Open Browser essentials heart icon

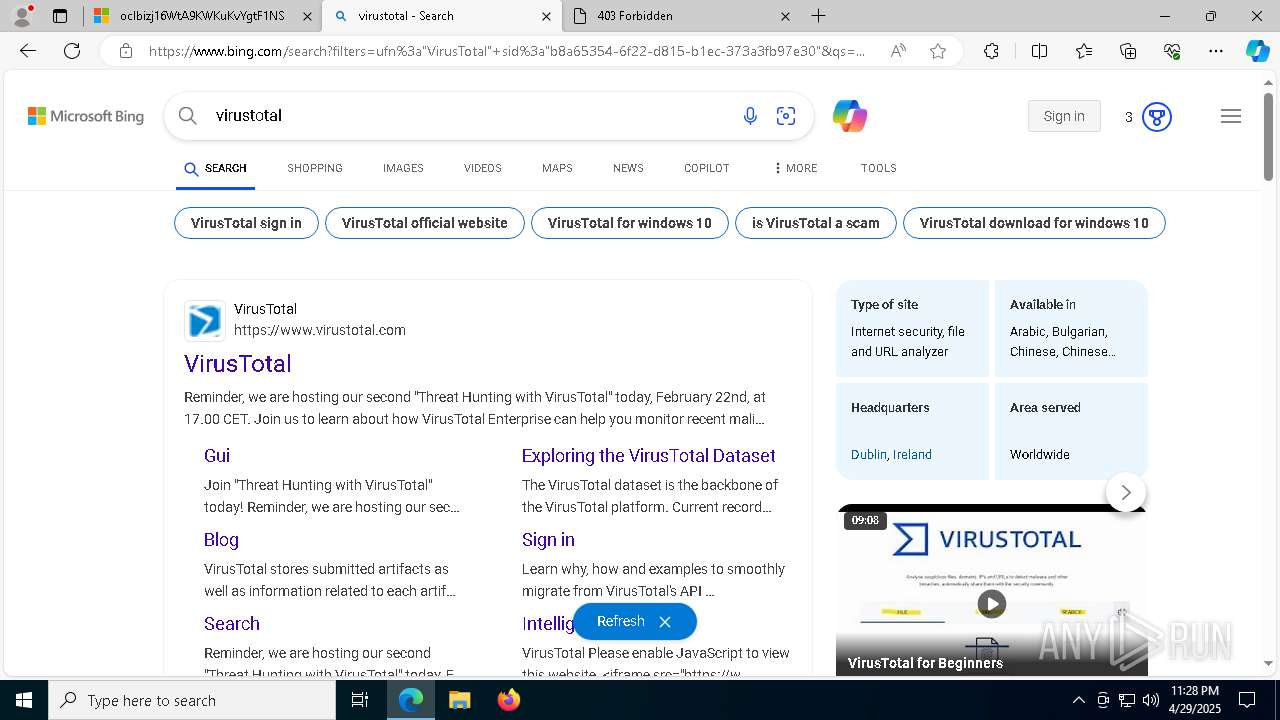[x=1172, y=51]
